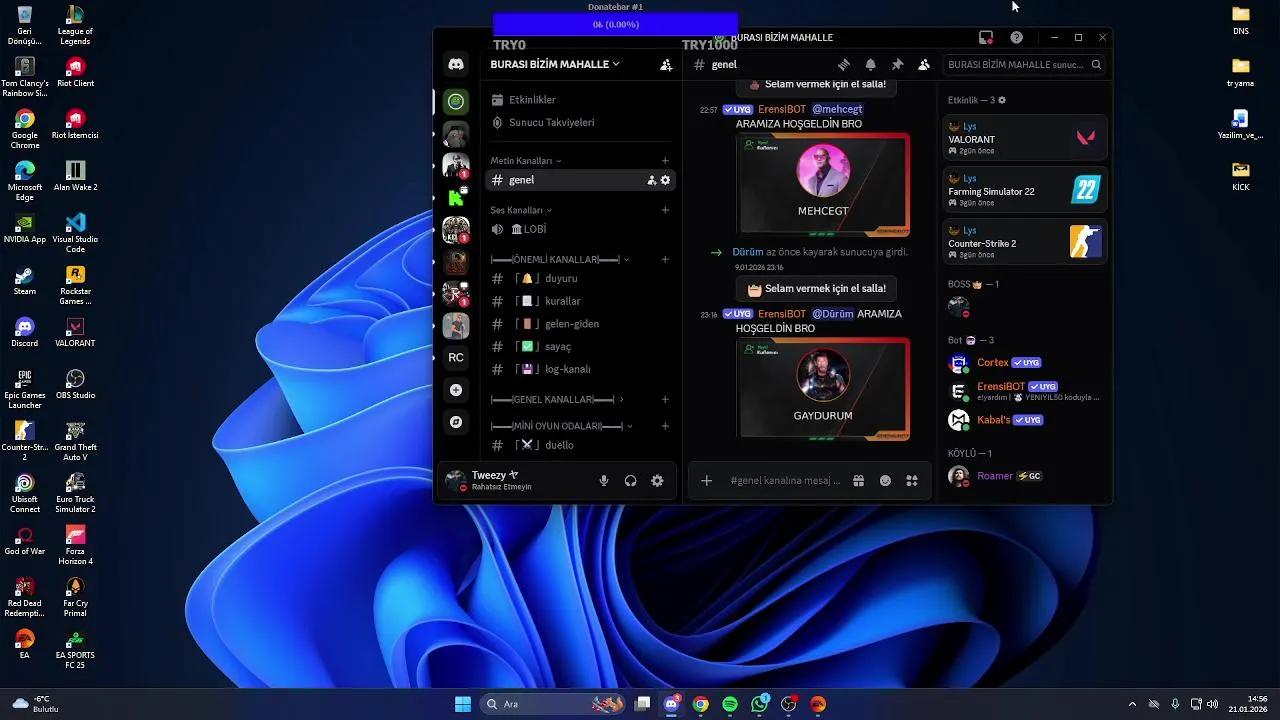Mute the microphone in user panel

coord(604,481)
